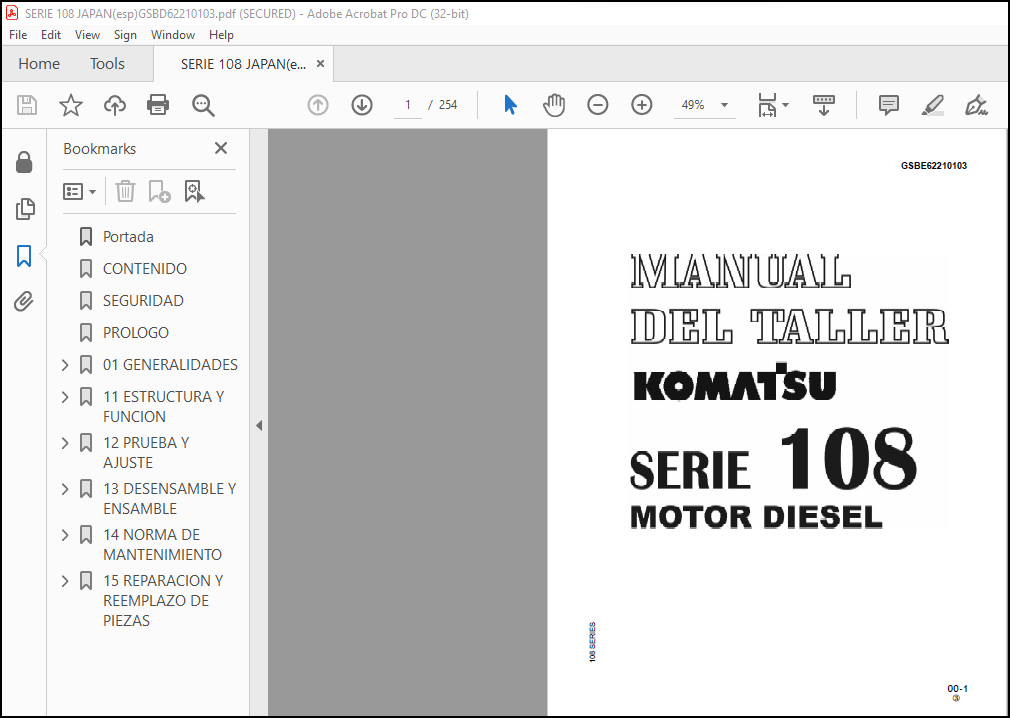This screenshot has height=718, width=1010.
Task: Click the GSBE62210103 code on the page
Action: click(933, 165)
